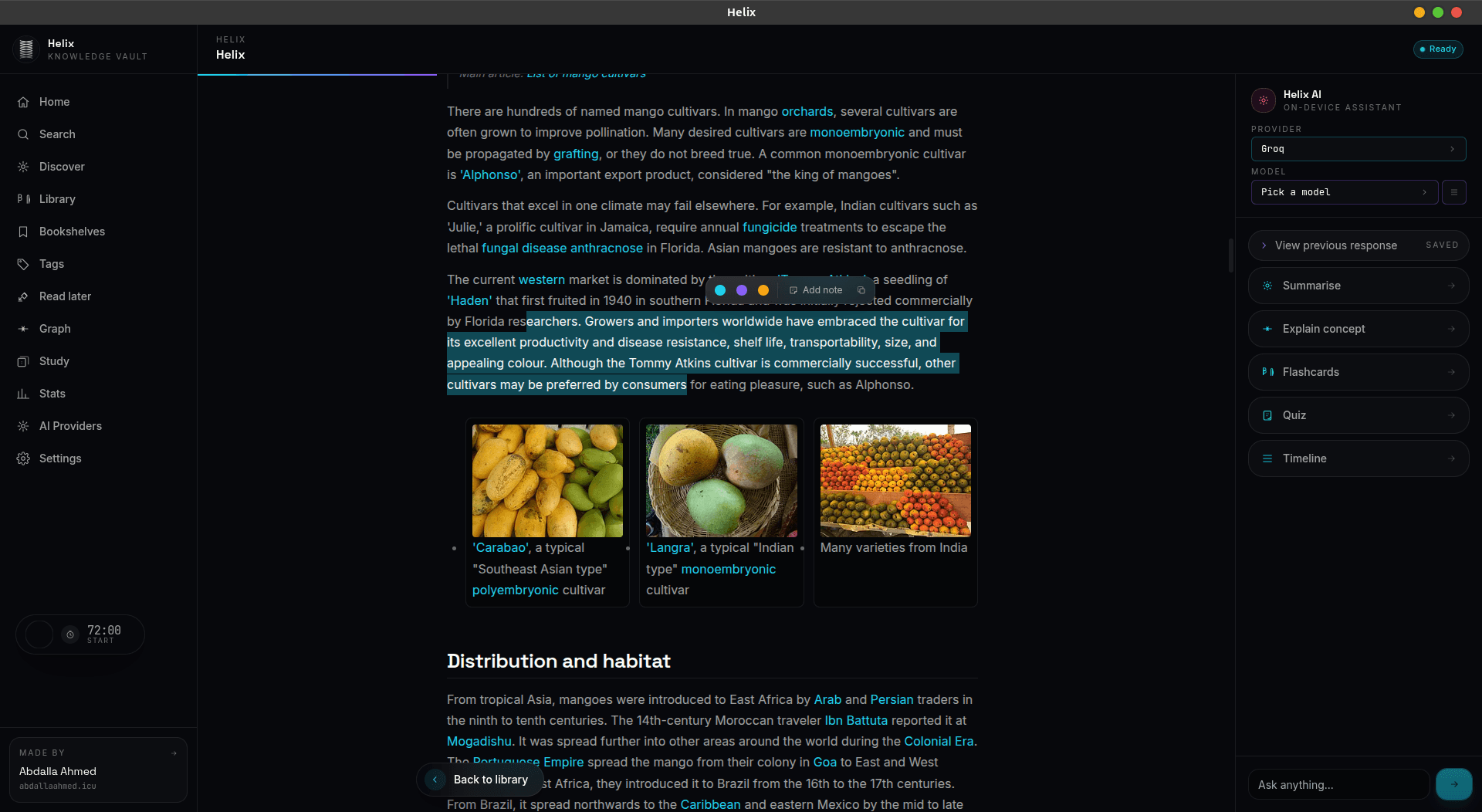Open the Pick a model dropdown

click(1345, 192)
